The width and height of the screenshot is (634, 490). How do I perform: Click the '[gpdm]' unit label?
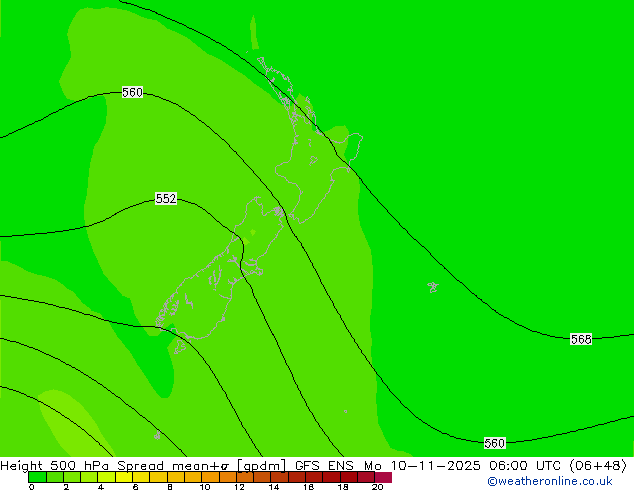point(261,466)
